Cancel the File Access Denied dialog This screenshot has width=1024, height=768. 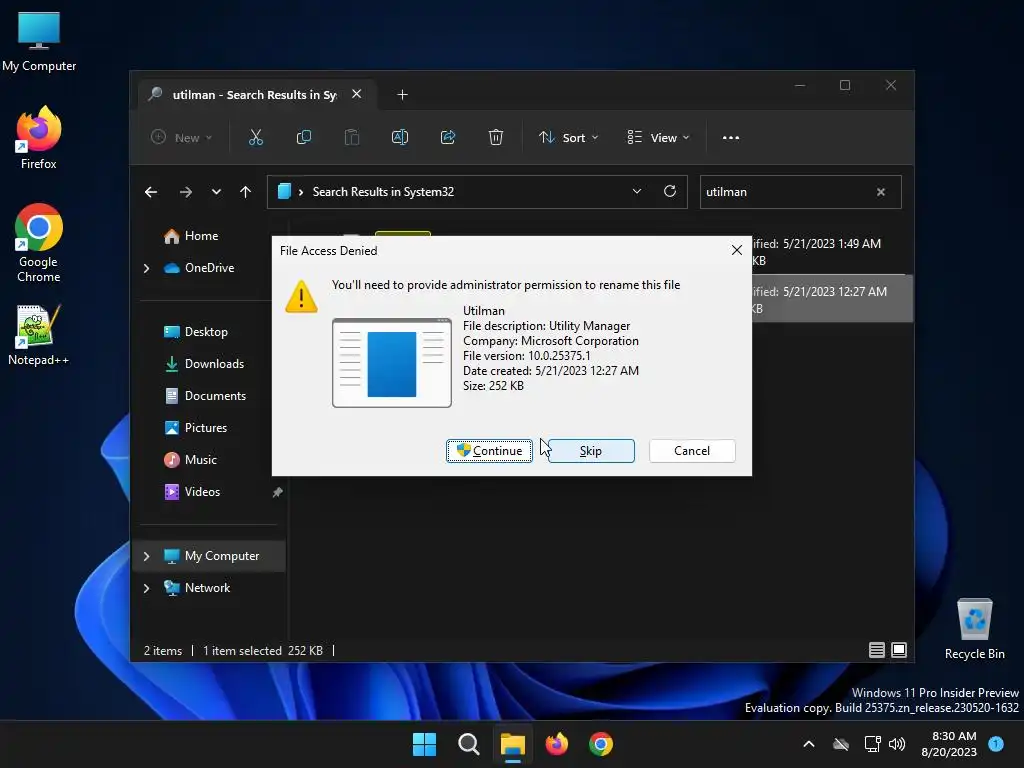pyautogui.click(x=692, y=451)
